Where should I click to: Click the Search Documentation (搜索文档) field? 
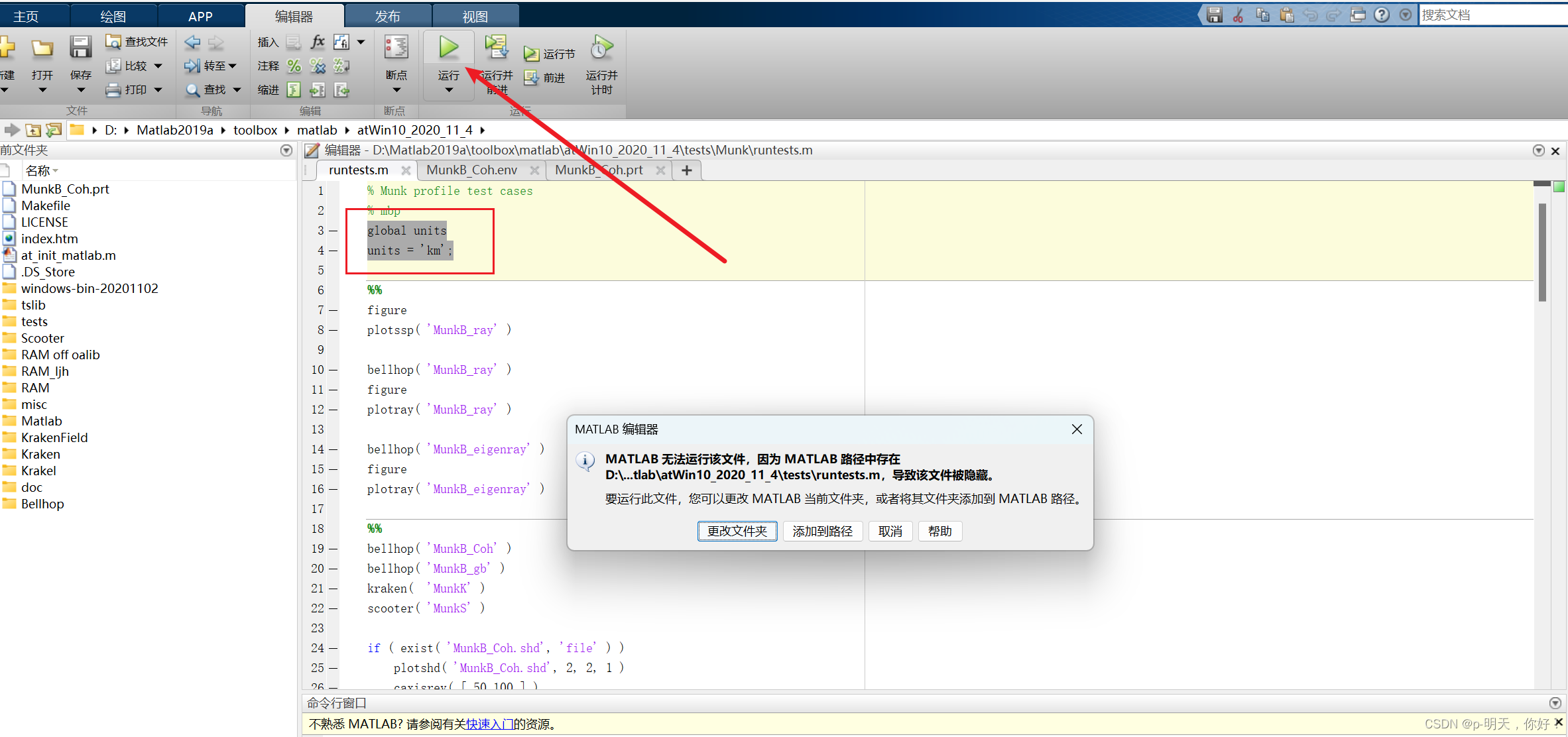pos(1492,15)
